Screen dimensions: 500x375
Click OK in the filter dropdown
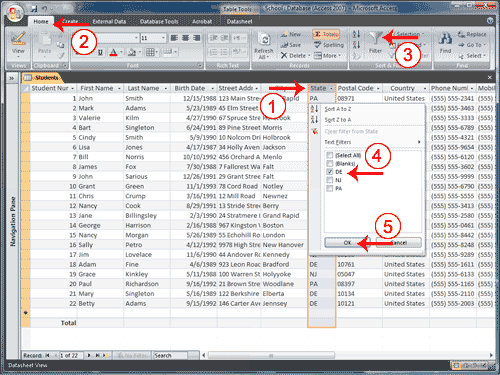pos(347,243)
